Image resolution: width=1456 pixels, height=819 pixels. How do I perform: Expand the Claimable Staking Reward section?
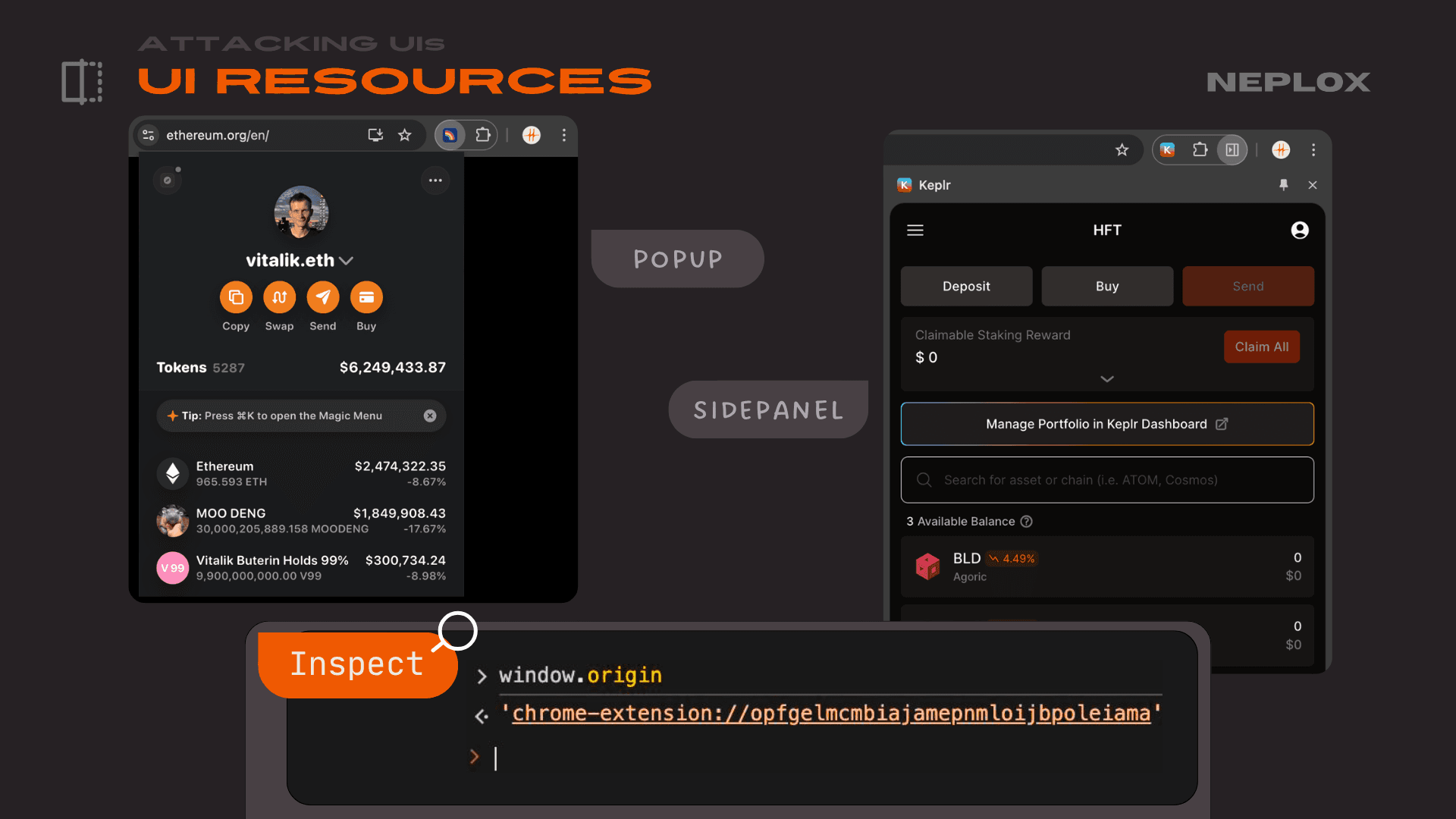click(1107, 378)
